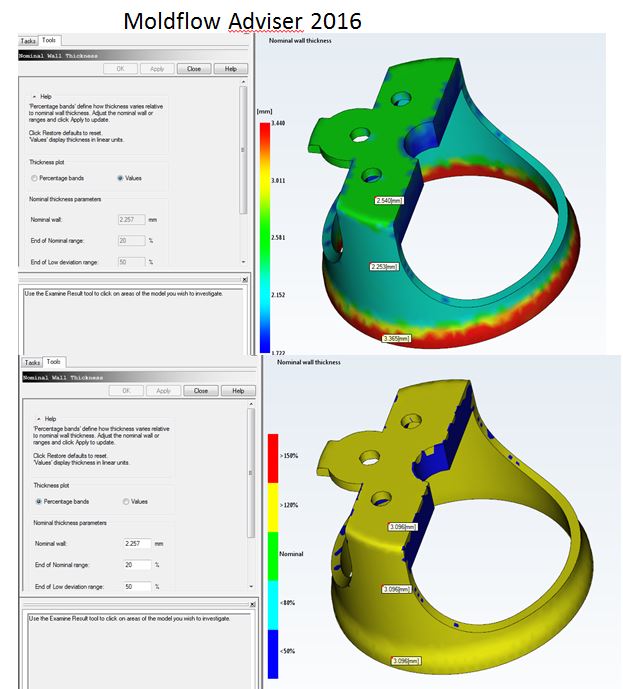Click the Nominal Wall Thickness header in lower panel
Image resolution: width=623 pixels, height=689 pixels.
click(x=139, y=377)
